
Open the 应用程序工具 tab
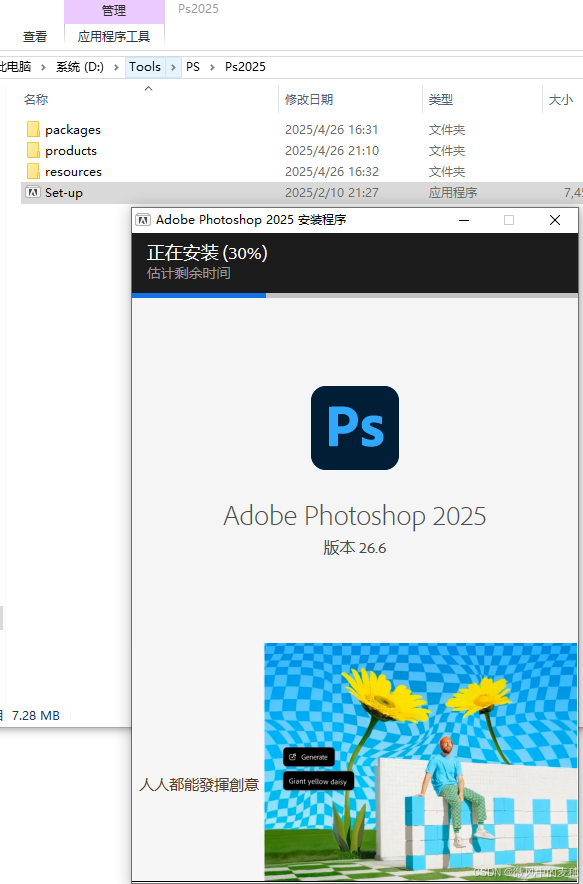pyautogui.click(x=114, y=37)
